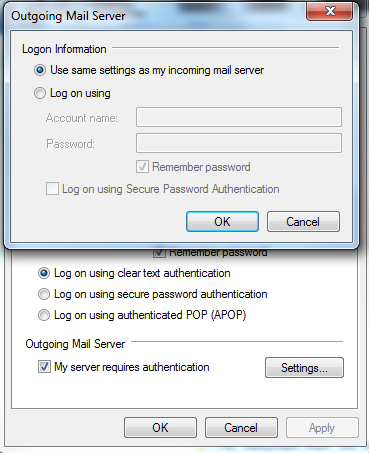Uncheck My server requires authentication
Viewport: 369px width, 453px height.
click(44, 367)
